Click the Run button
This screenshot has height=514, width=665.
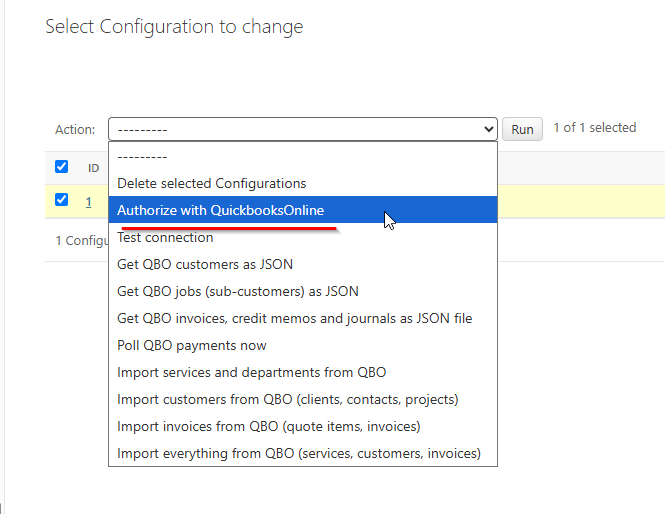[x=522, y=129]
